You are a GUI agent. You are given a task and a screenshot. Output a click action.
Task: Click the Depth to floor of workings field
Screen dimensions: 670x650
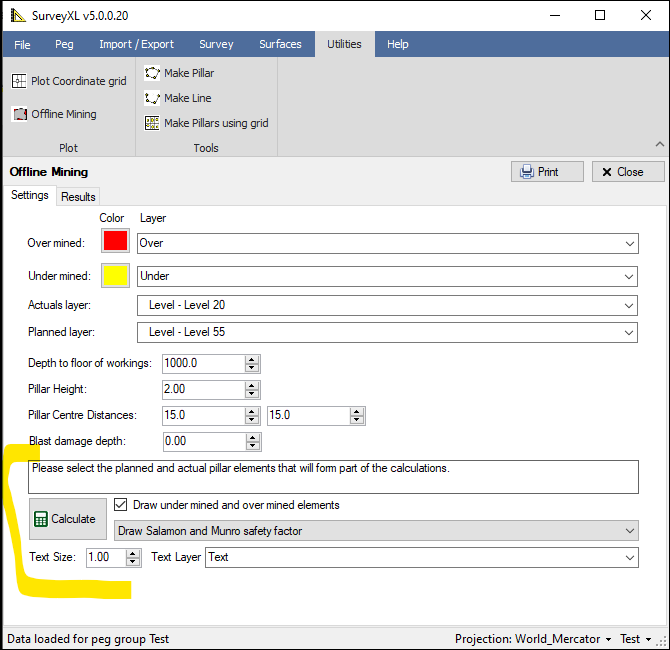click(202, 363)
